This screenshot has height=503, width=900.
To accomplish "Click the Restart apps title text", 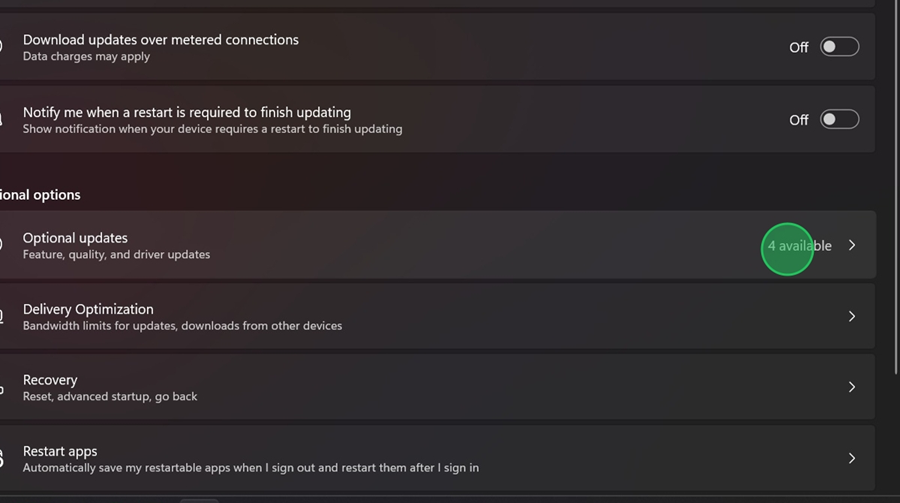I will coord(60,451).
